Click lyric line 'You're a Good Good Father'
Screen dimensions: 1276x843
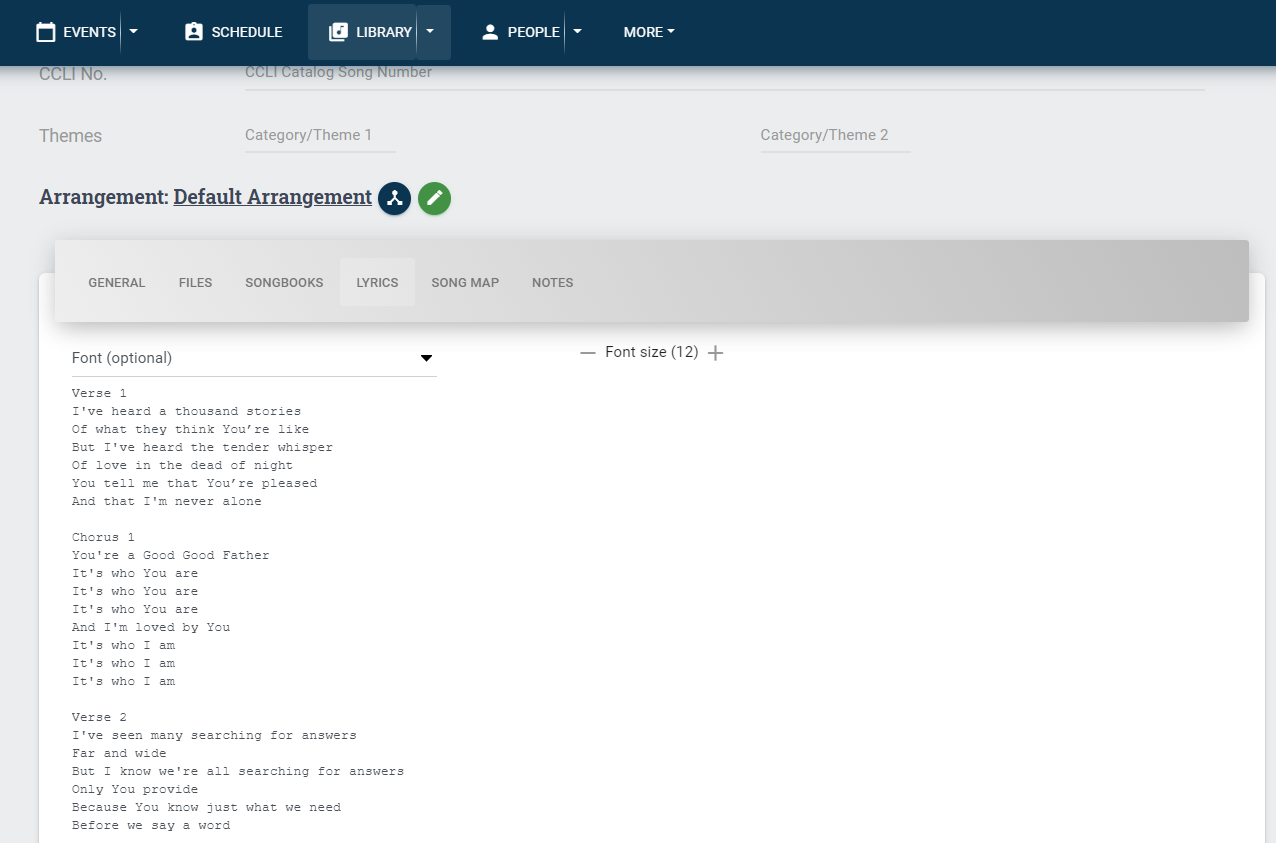pyautogui.click(x=171, y=556)
